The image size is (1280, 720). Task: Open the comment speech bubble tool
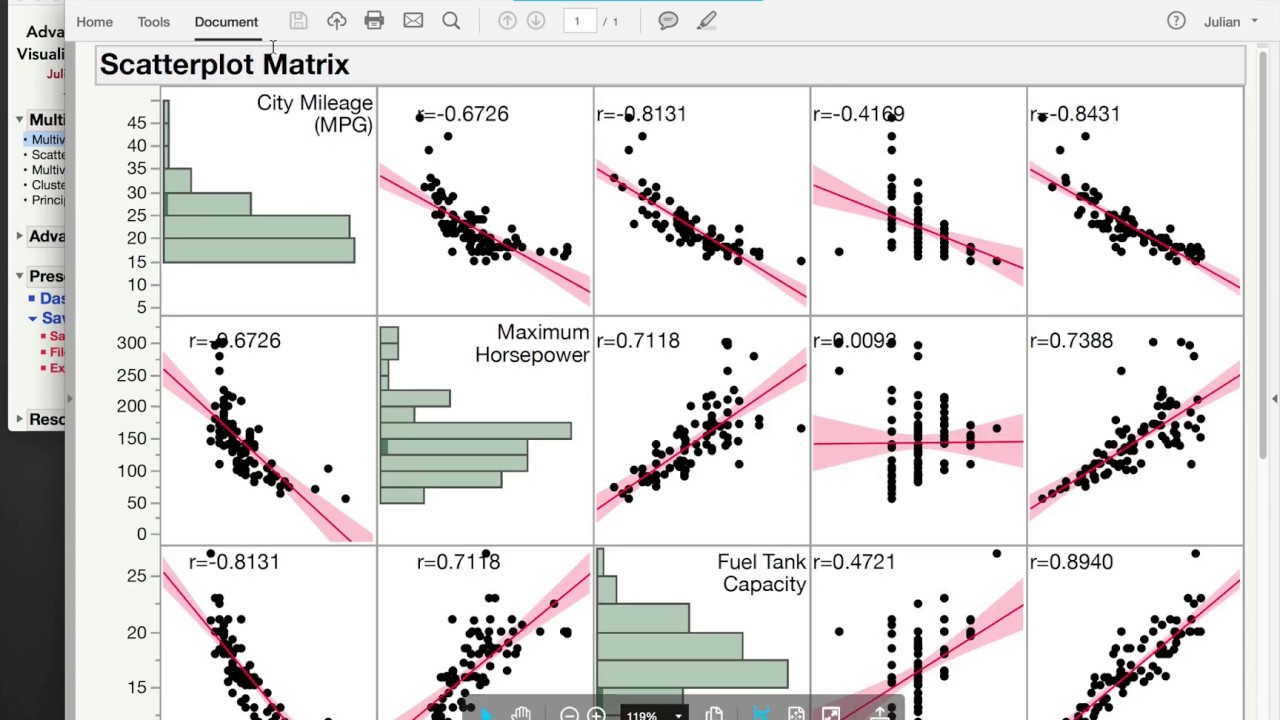[668, 20]
